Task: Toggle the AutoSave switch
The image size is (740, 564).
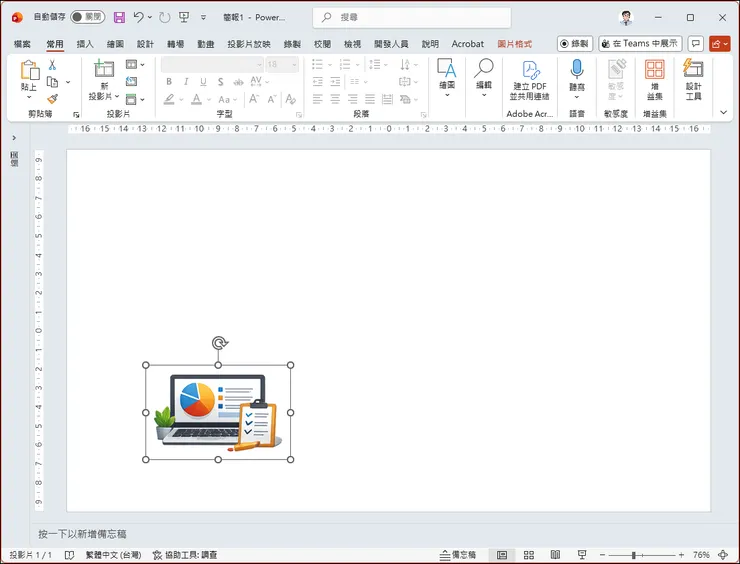Action: click(88, 17)
